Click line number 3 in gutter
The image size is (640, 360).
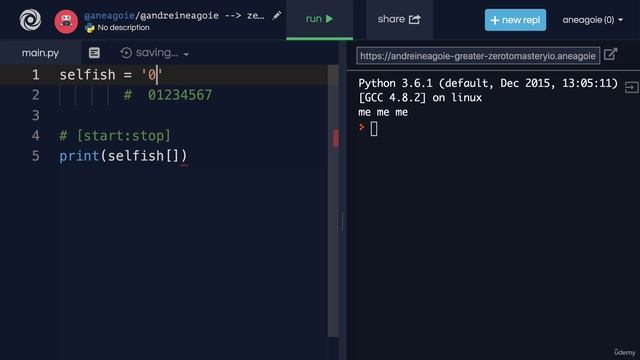coord(36,116)
